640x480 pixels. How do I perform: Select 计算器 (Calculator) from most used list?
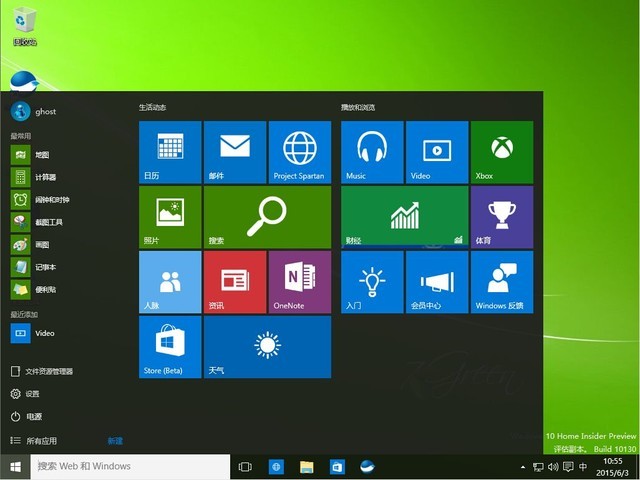pyautogui.click(x=45, y=177)
